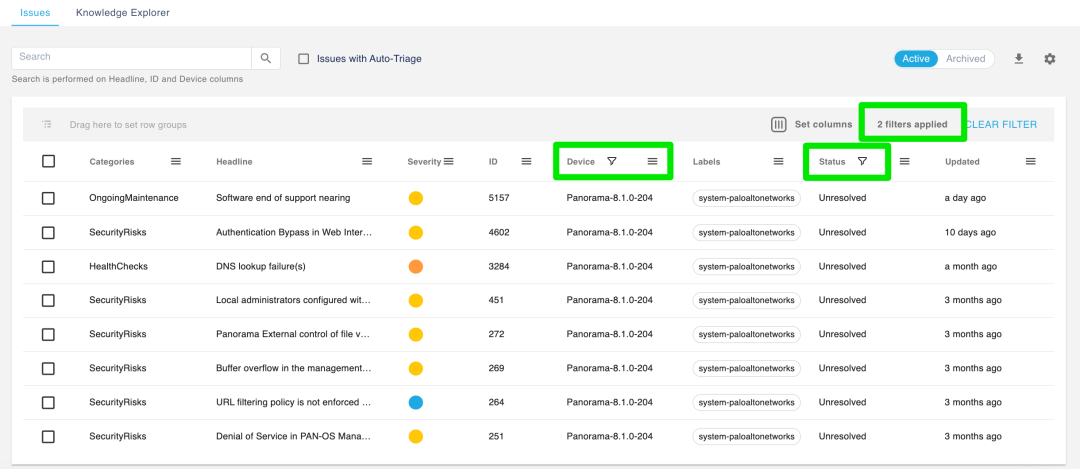Open the Labels column menu

(778, 161)
